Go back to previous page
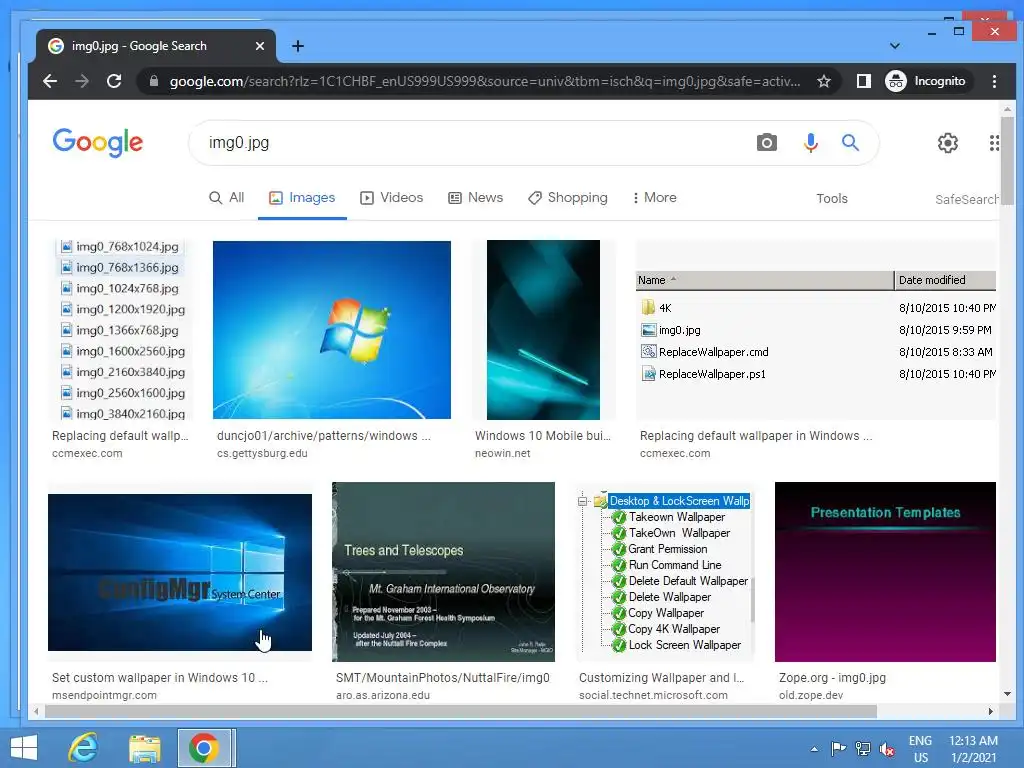 pos(50,81)
